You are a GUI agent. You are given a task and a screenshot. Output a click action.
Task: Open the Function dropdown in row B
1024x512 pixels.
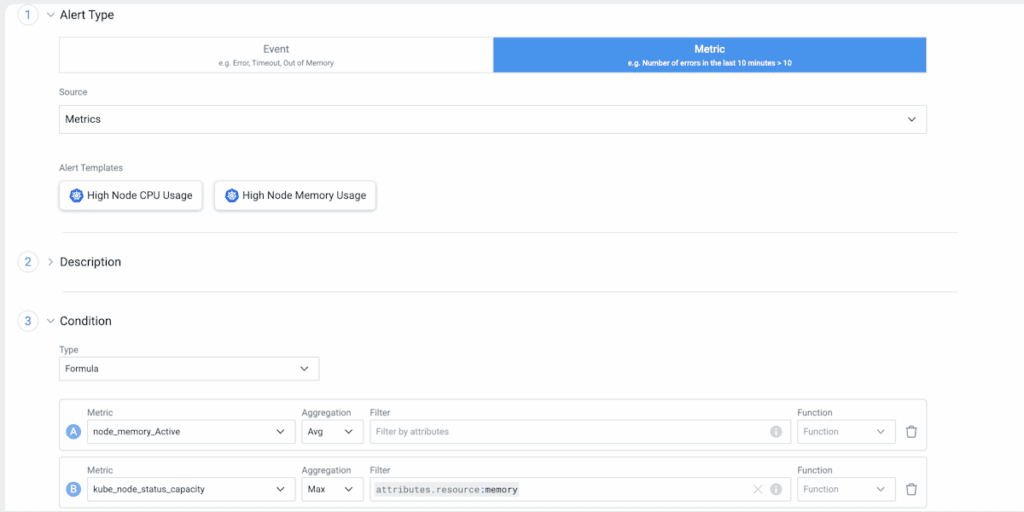(845, 489)
